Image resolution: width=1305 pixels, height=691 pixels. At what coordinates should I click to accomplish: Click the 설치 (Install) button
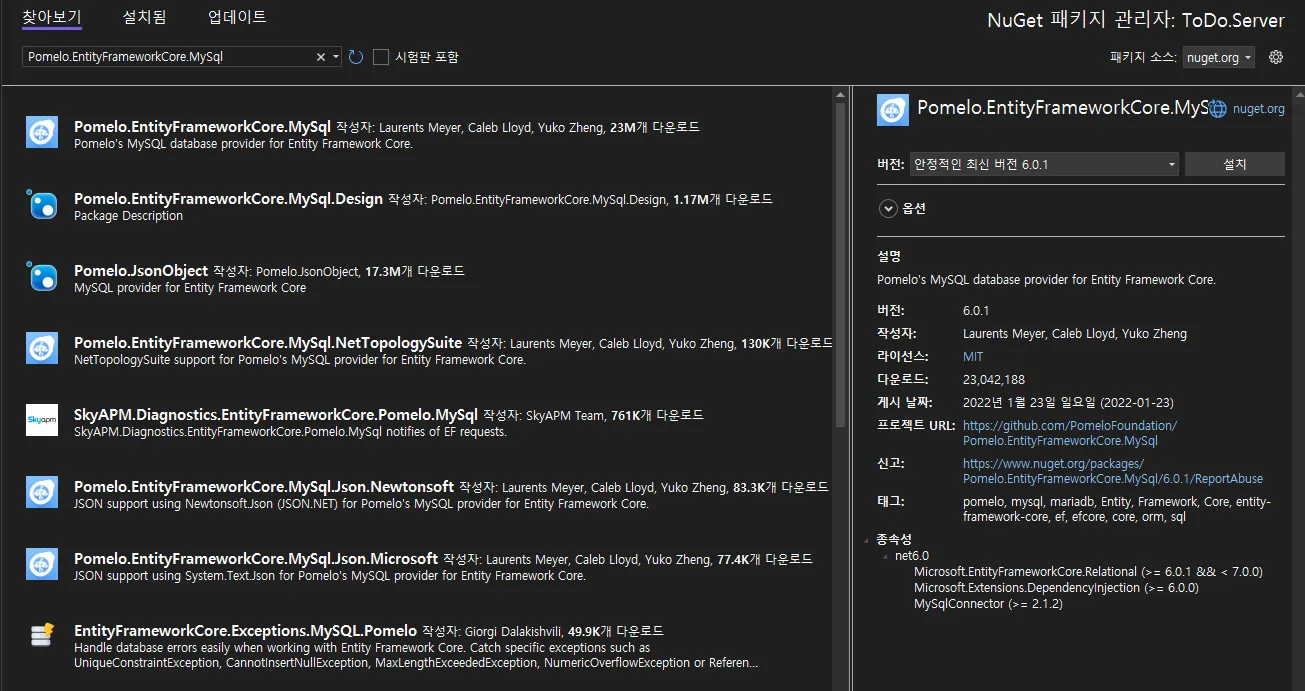1235,164
